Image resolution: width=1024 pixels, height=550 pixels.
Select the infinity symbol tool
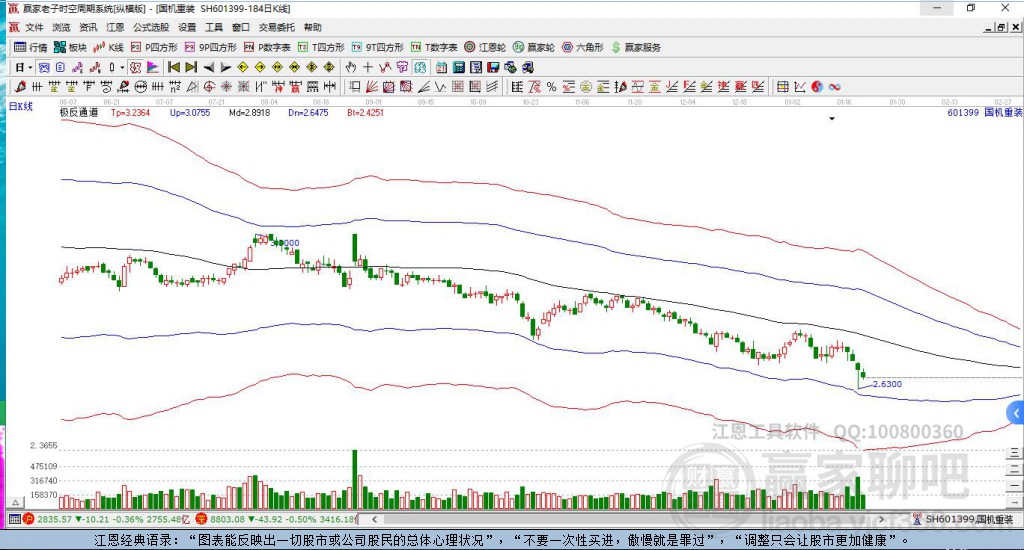point(834,87)
